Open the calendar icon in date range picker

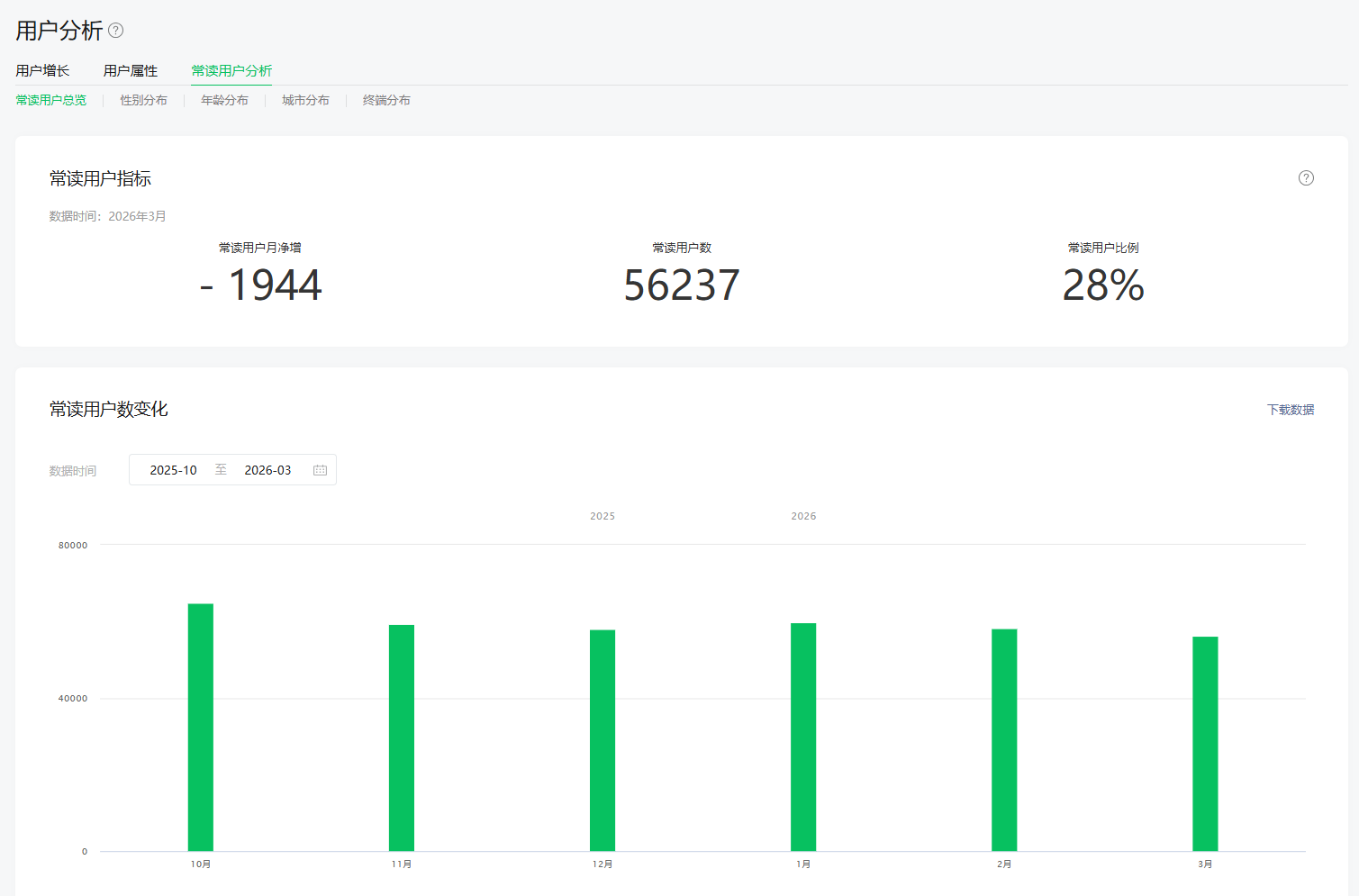320,470
